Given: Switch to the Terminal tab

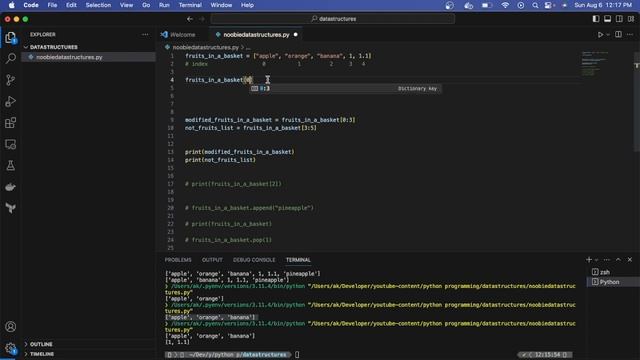Looking at the screenshot, I should click(298, 260).
